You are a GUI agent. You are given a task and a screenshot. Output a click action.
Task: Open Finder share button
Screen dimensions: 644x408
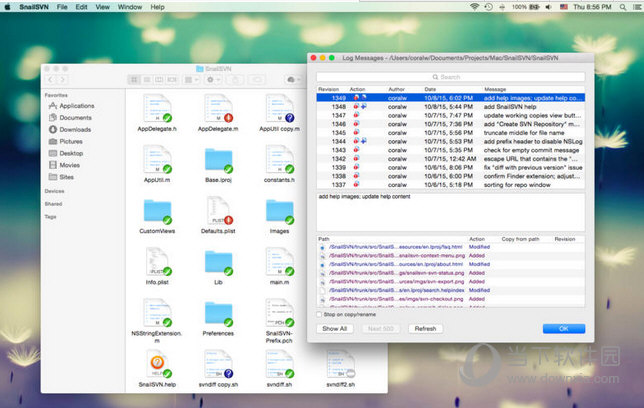(x=235, y=80)
